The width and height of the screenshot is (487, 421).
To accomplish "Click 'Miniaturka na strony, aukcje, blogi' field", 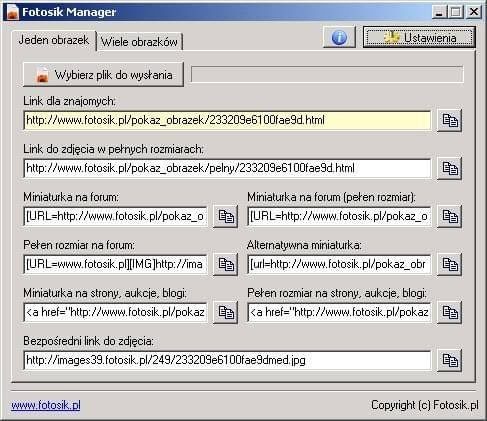I will pyautogui.click(x=115, y=312).
